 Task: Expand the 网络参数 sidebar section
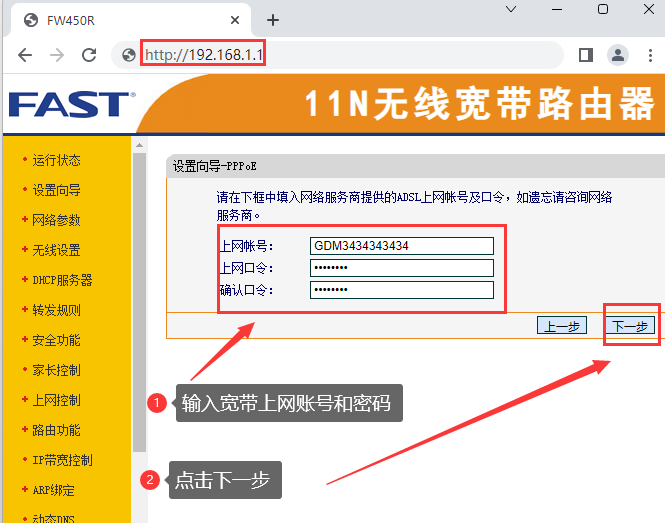(56, 220)
